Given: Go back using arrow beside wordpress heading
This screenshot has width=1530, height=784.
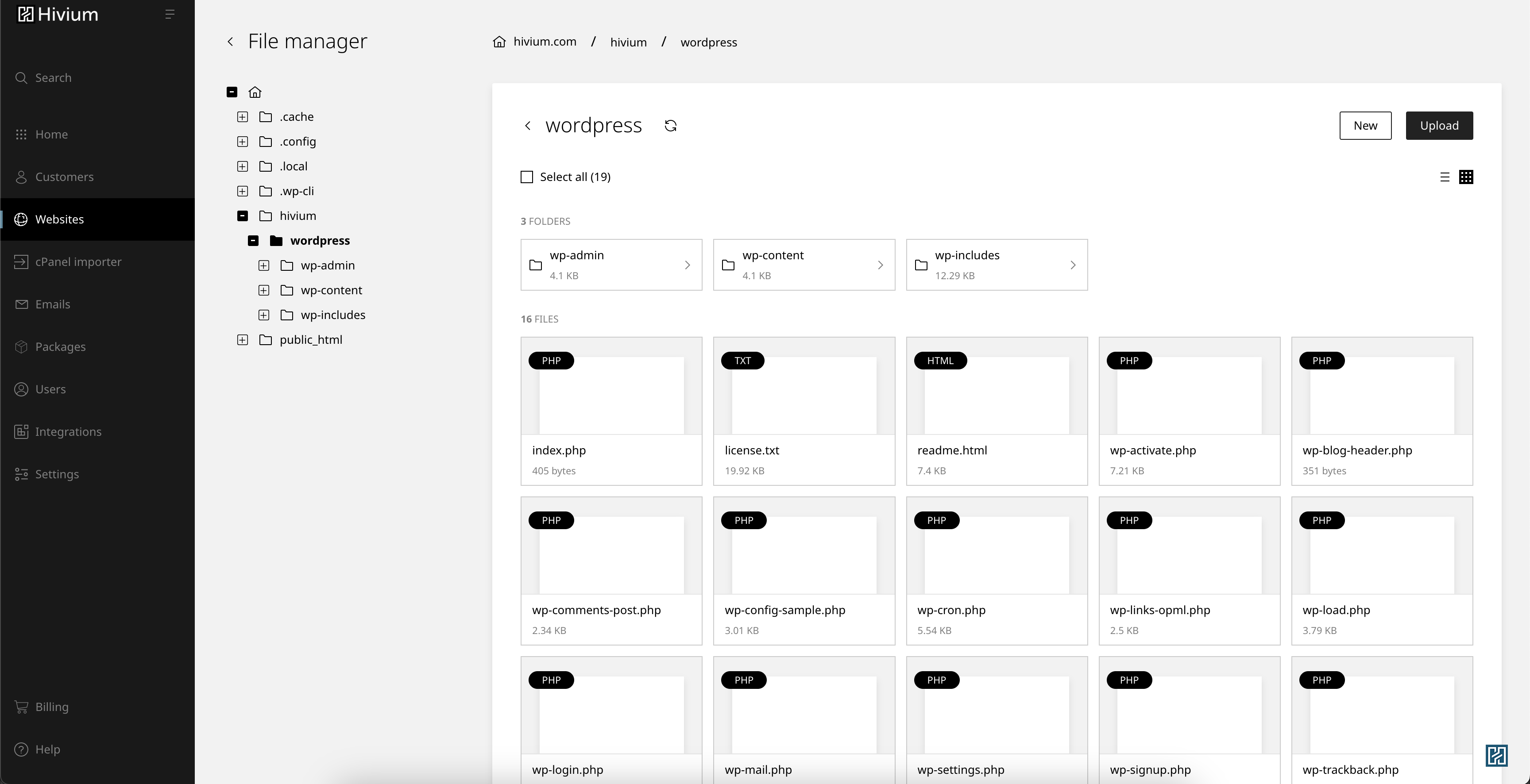Looking at the screenshot, I should 527,126.
